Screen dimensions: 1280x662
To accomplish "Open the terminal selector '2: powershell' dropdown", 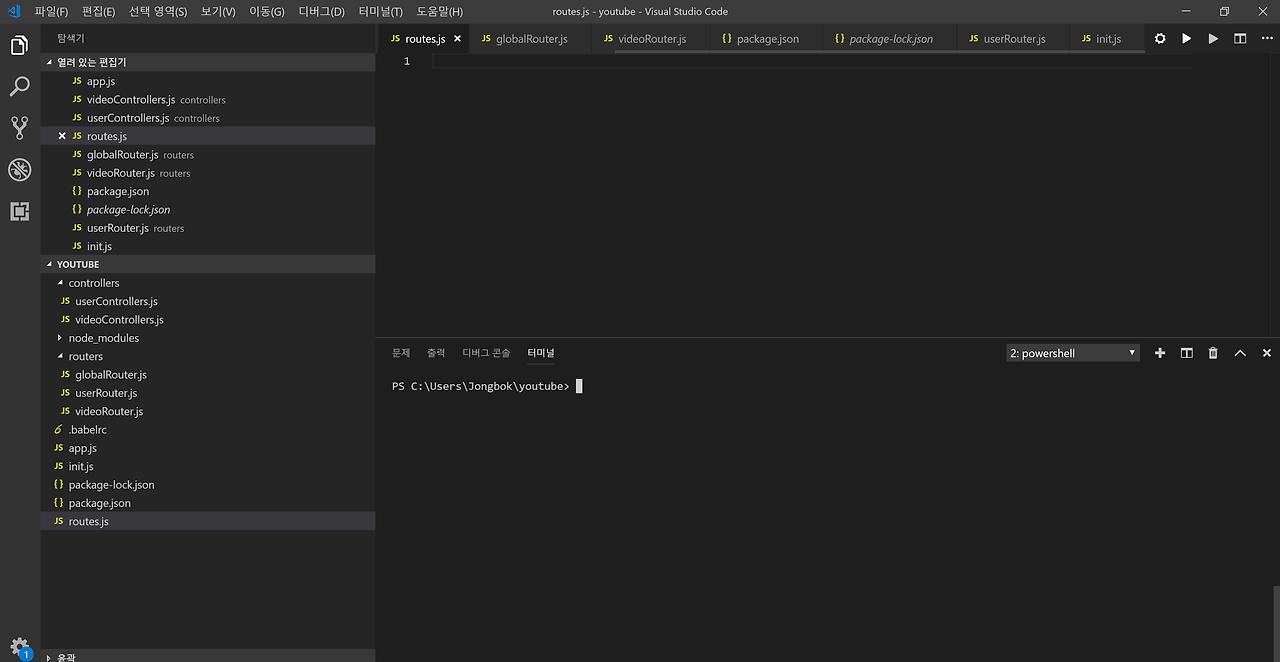I will click(x=1073, y=353).
